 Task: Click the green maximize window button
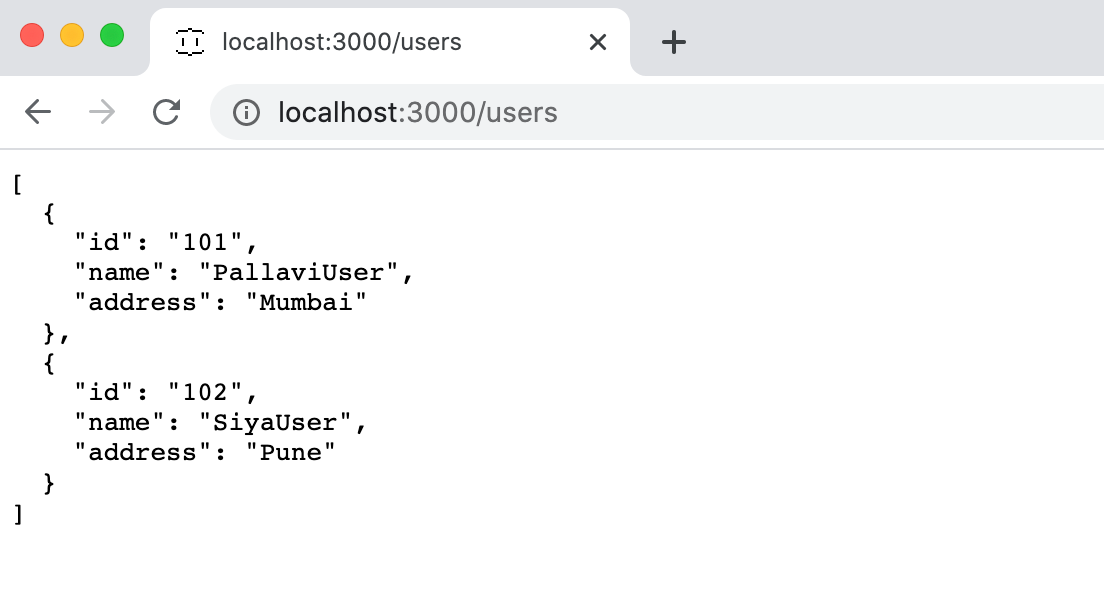[112, 33]
